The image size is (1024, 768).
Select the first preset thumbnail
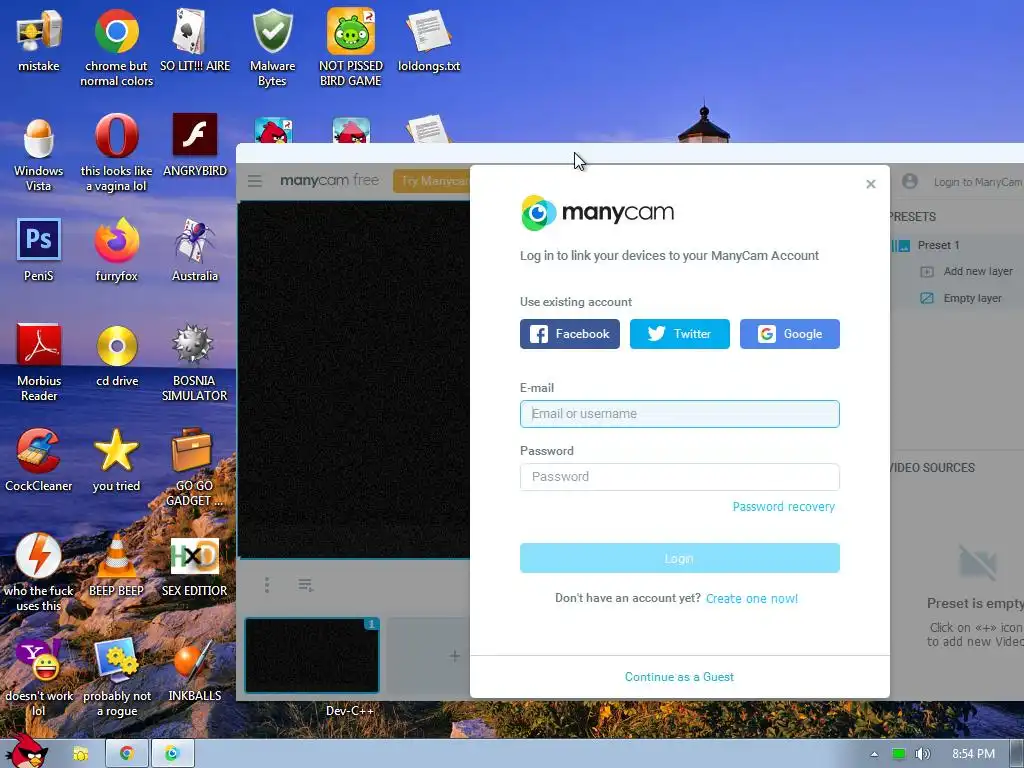pyautogui.click(x=312, y=655)
